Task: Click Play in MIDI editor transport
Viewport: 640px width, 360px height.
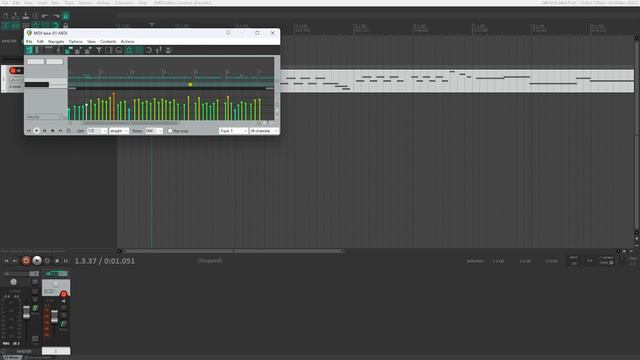Action: click(37, 131)
